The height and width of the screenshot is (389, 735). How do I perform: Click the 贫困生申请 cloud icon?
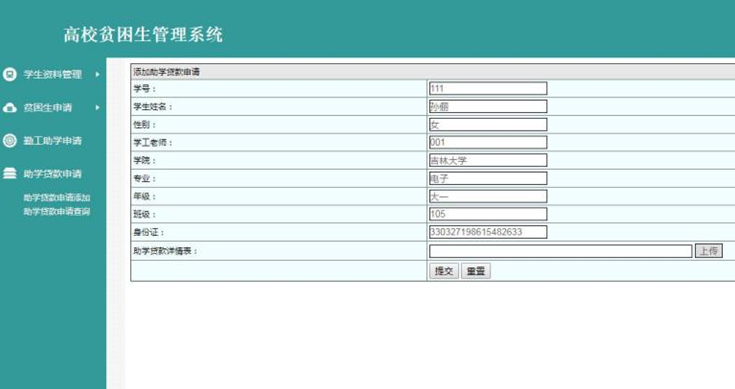click(x=9, y=108)
